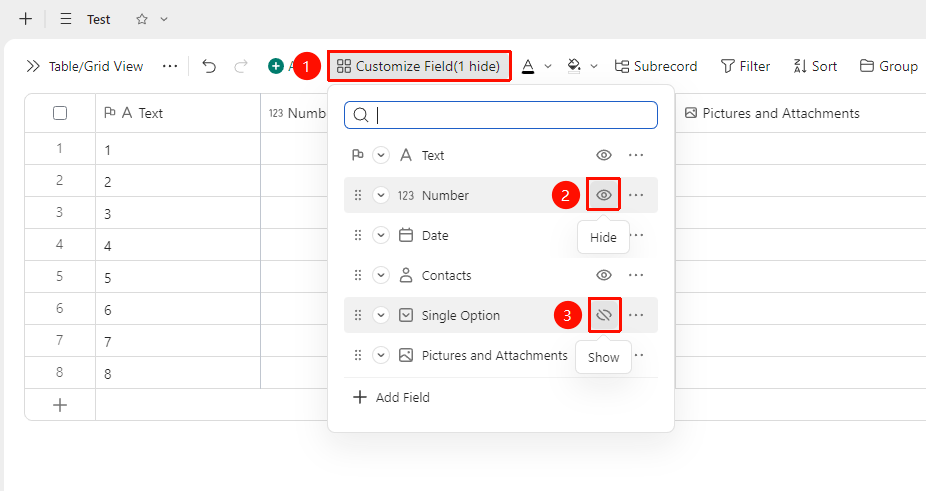Open the hamburger menu beside Test
Image resolution: width=926 pixels, height=491 pixels.
coord(66,19)
